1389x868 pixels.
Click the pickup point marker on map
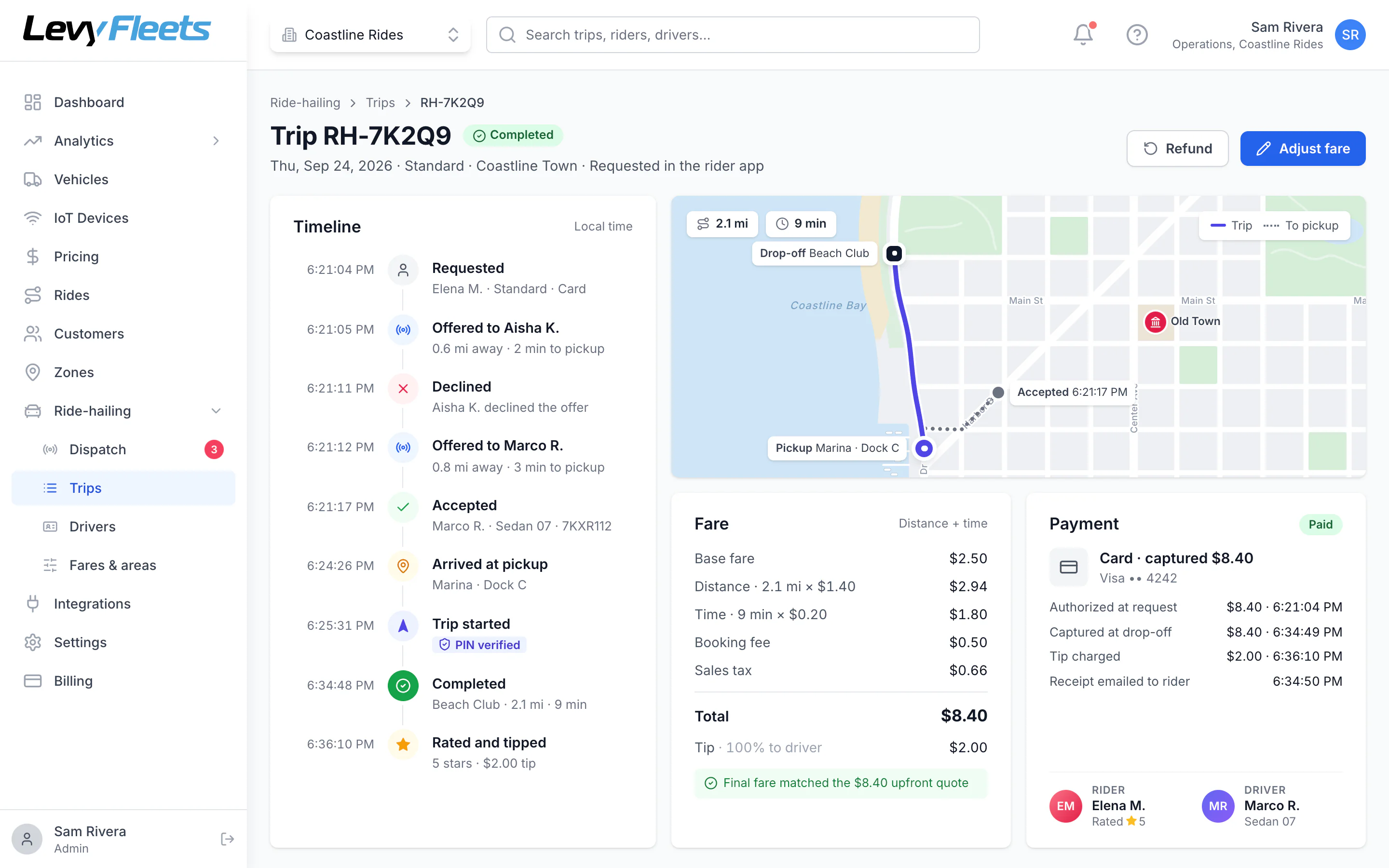coord(924,448)
